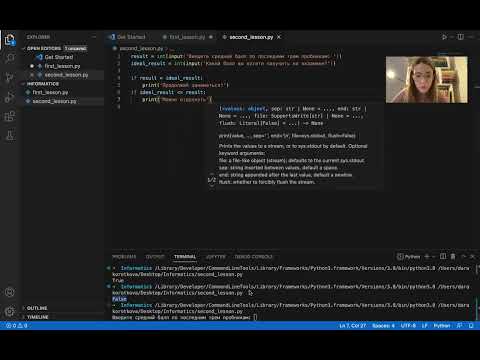480x360 pixels.
Task: Run Python file with play button
Action: (444, 37)
